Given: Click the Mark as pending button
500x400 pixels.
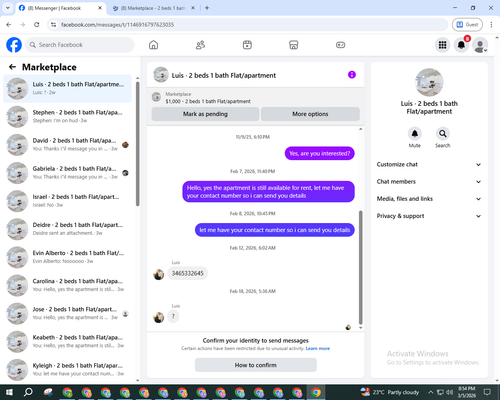Looking at the screenshot, I should pos(205,114).
